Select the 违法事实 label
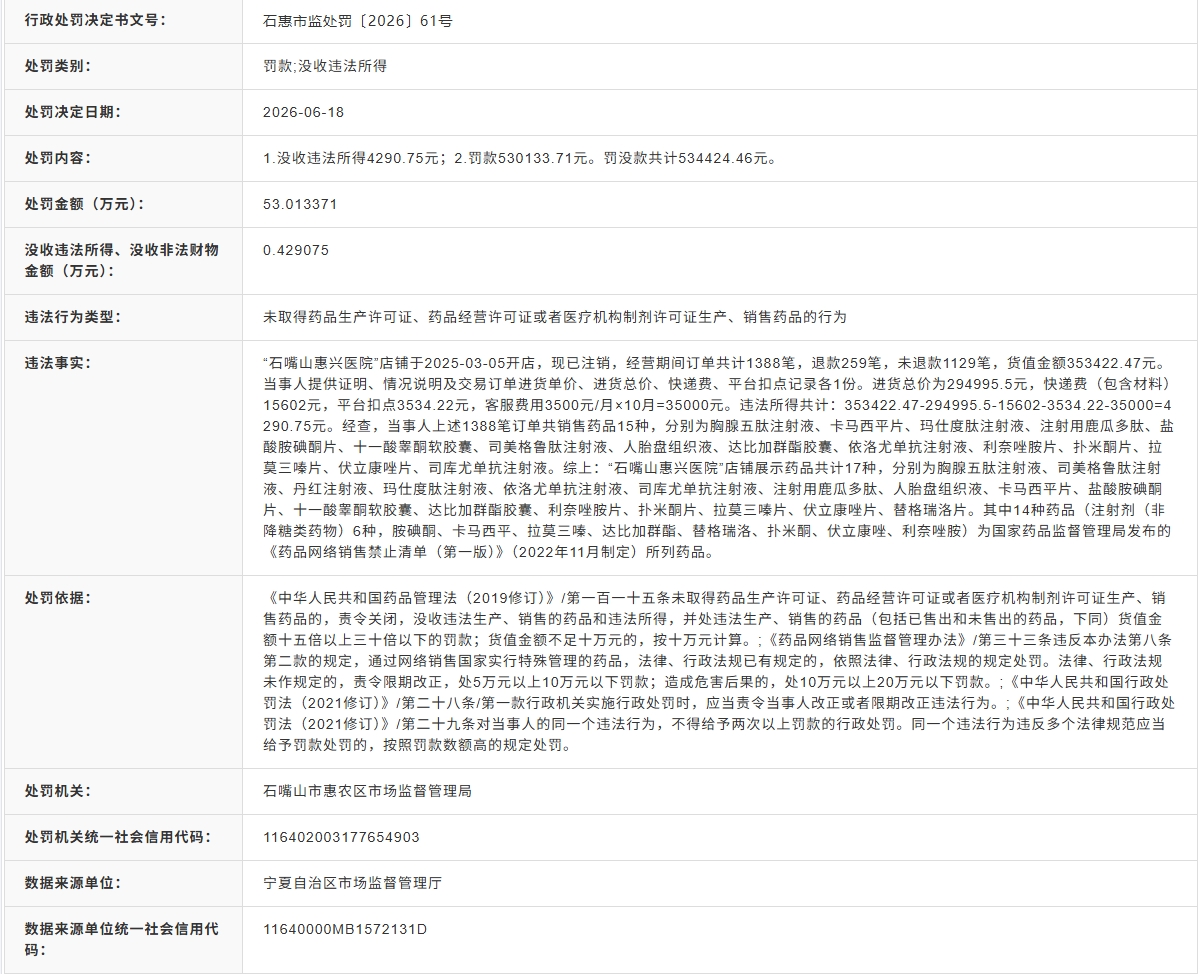Image resolution: width=1200 pixels, height=974 pixels. (58, 363)
